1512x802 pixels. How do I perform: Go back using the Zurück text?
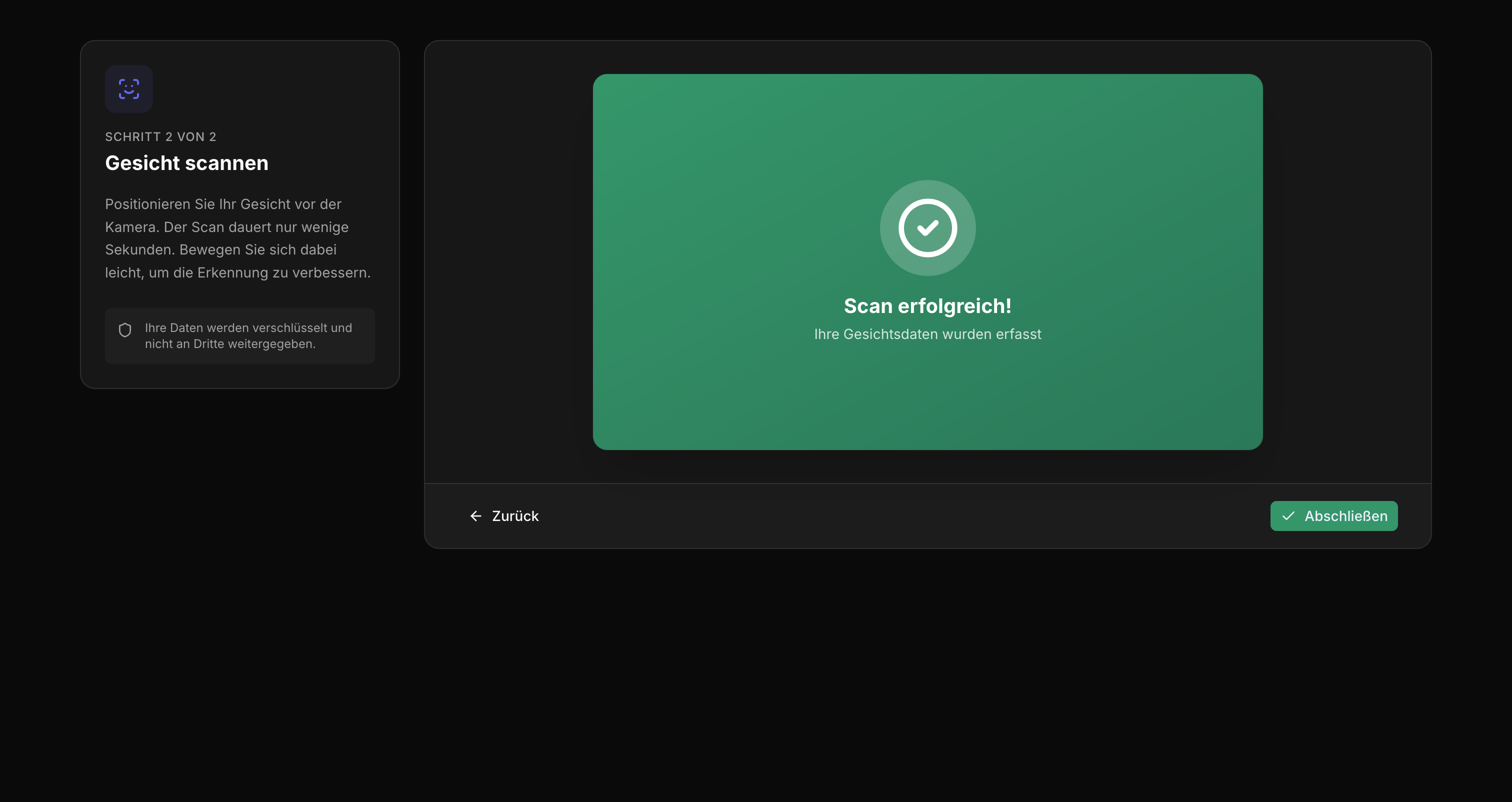pos(515,516)
